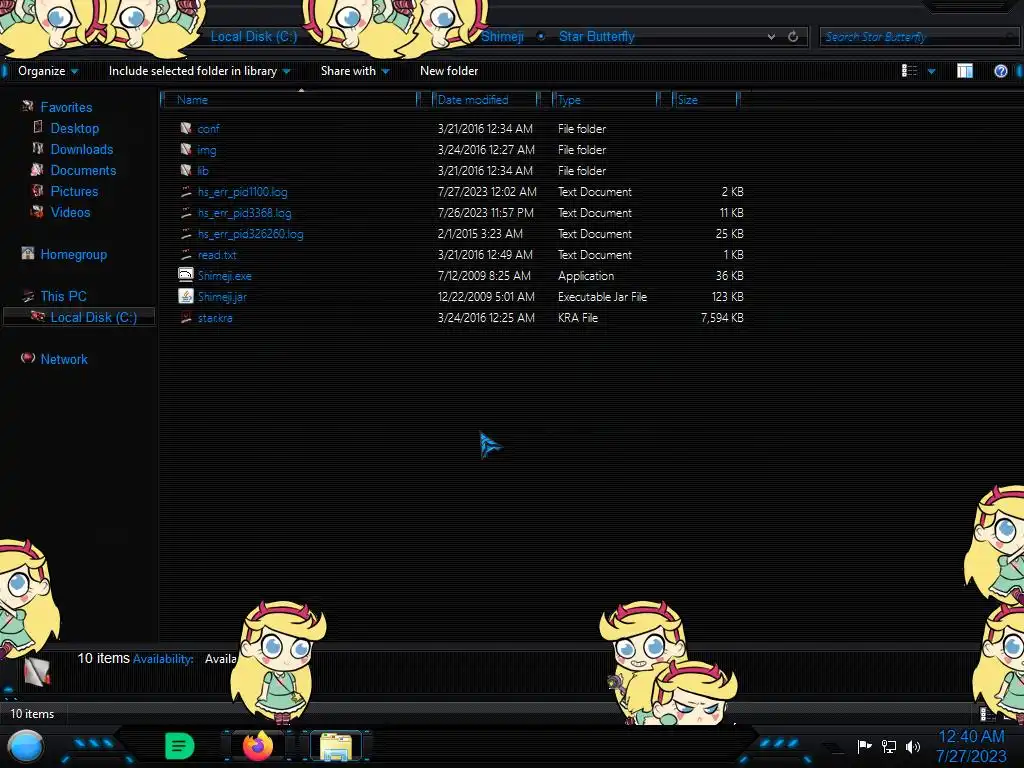
Task: Sort by the Size column header
Action: (705, 99)
